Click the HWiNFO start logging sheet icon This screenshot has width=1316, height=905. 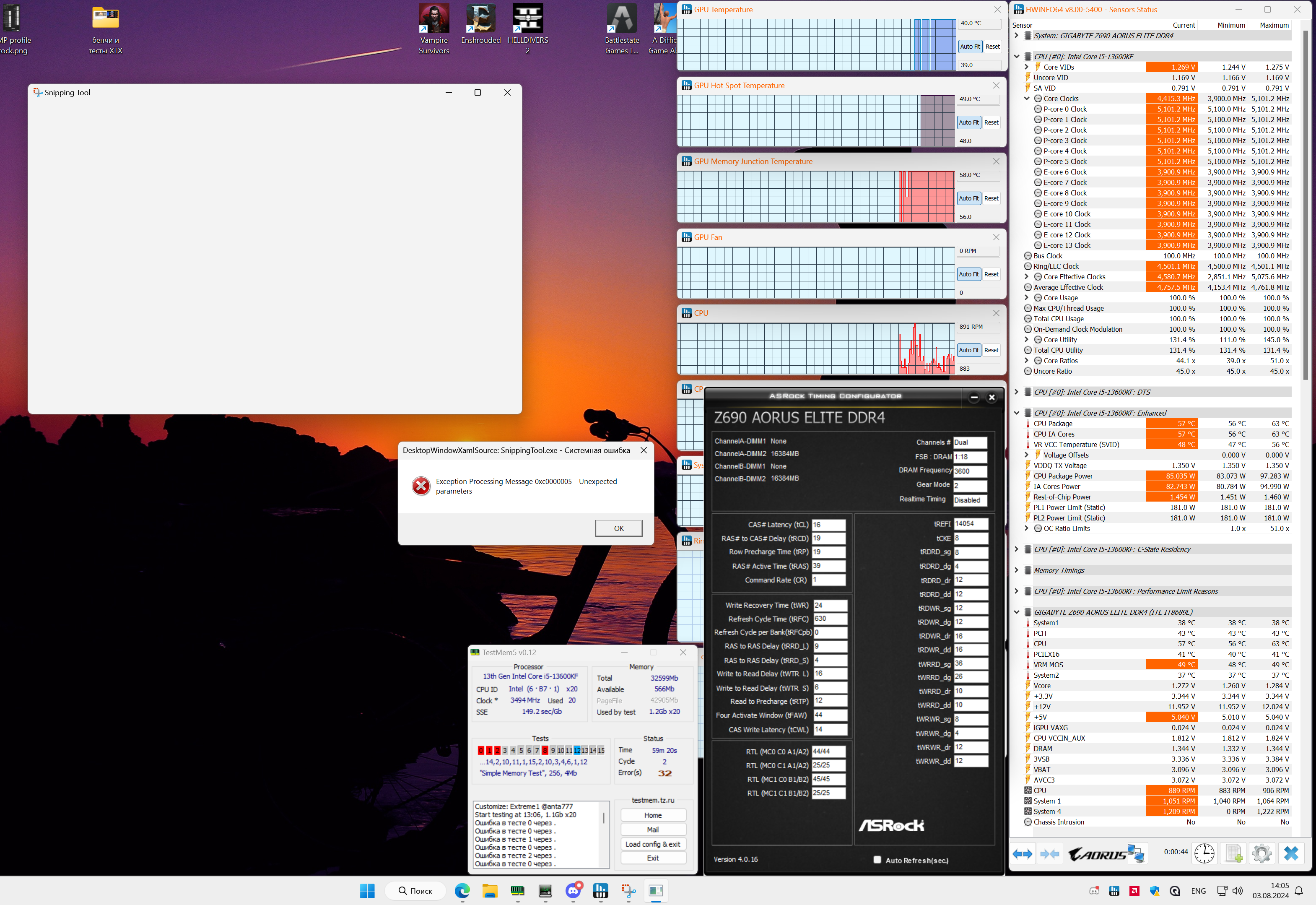pos(1233,853)
